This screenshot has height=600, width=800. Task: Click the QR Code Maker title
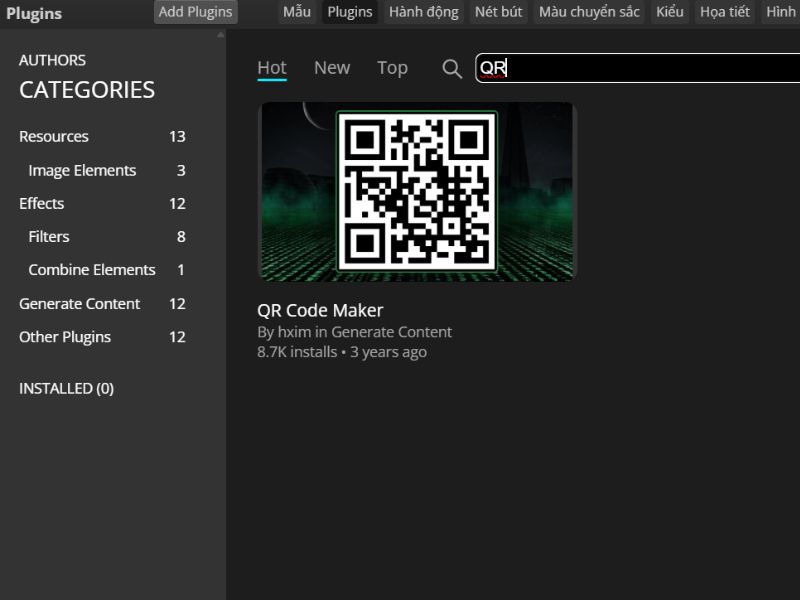coord(320,310)
